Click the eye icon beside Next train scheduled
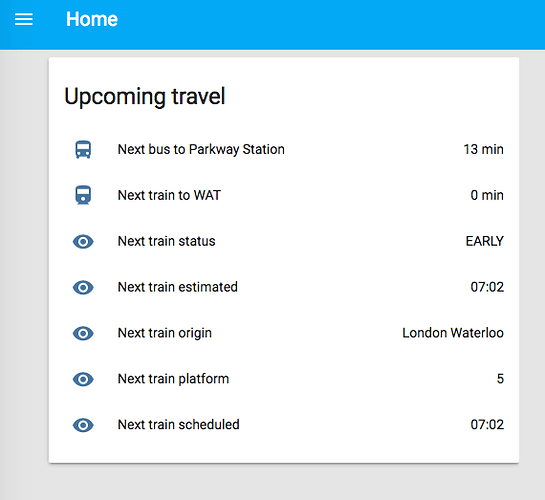The image size is (545, 500). pyautogui.click(x=83, y=425)
